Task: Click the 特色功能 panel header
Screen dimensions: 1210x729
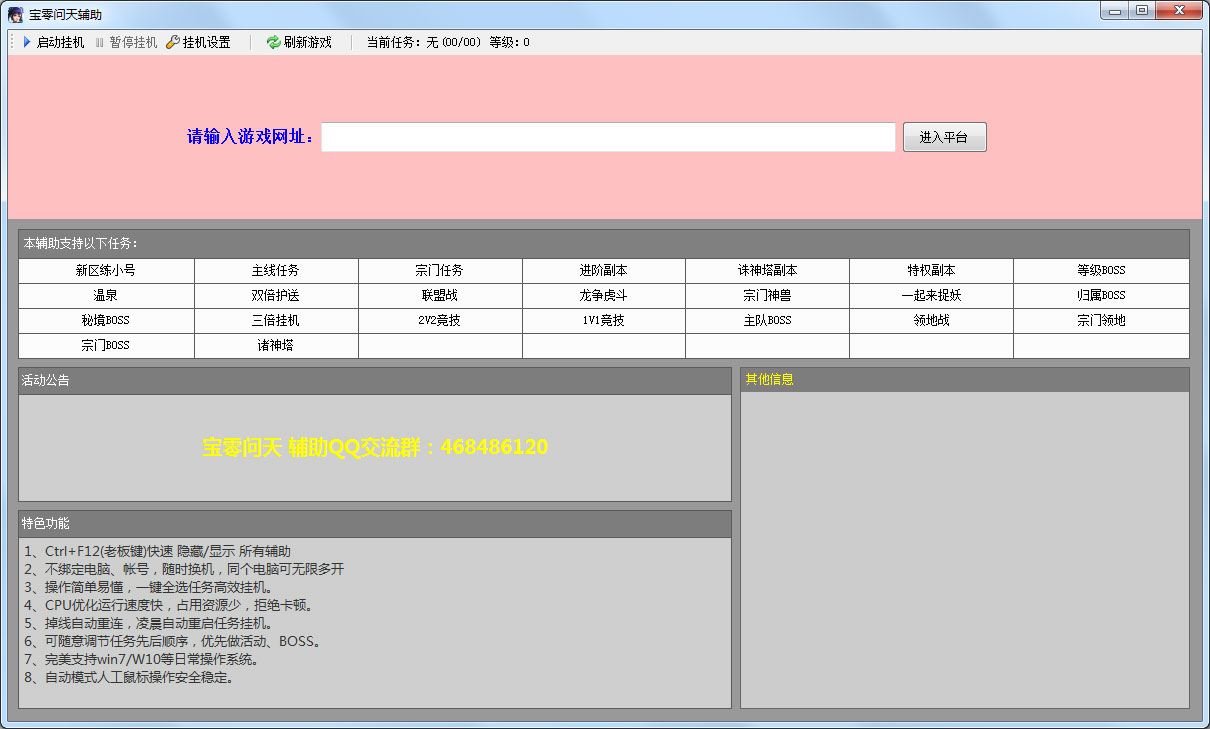Action: pyautogui.click(x=375, y=524)
